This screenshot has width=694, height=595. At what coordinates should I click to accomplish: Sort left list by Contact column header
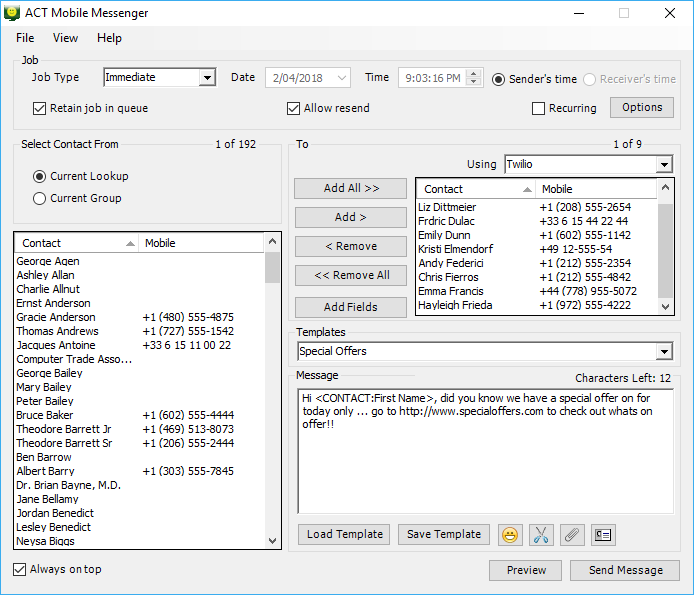point(77,243)
